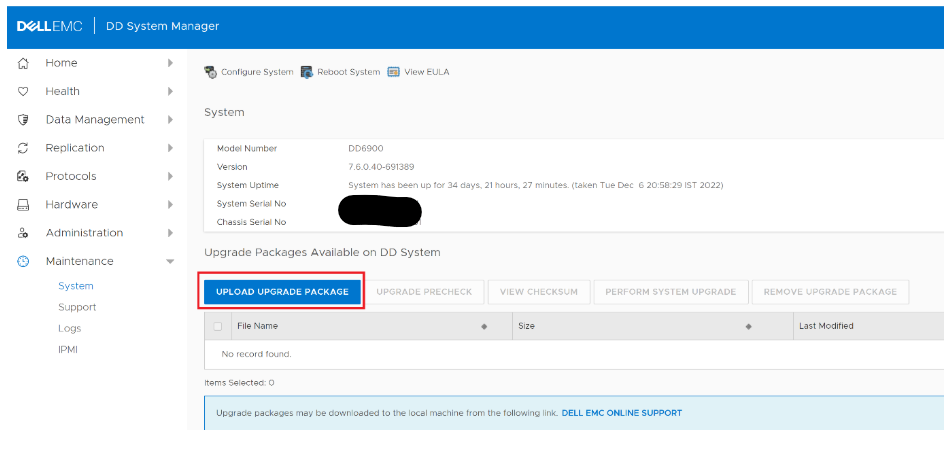Select IPMI under Maintenance

click(x=68, y=349)
